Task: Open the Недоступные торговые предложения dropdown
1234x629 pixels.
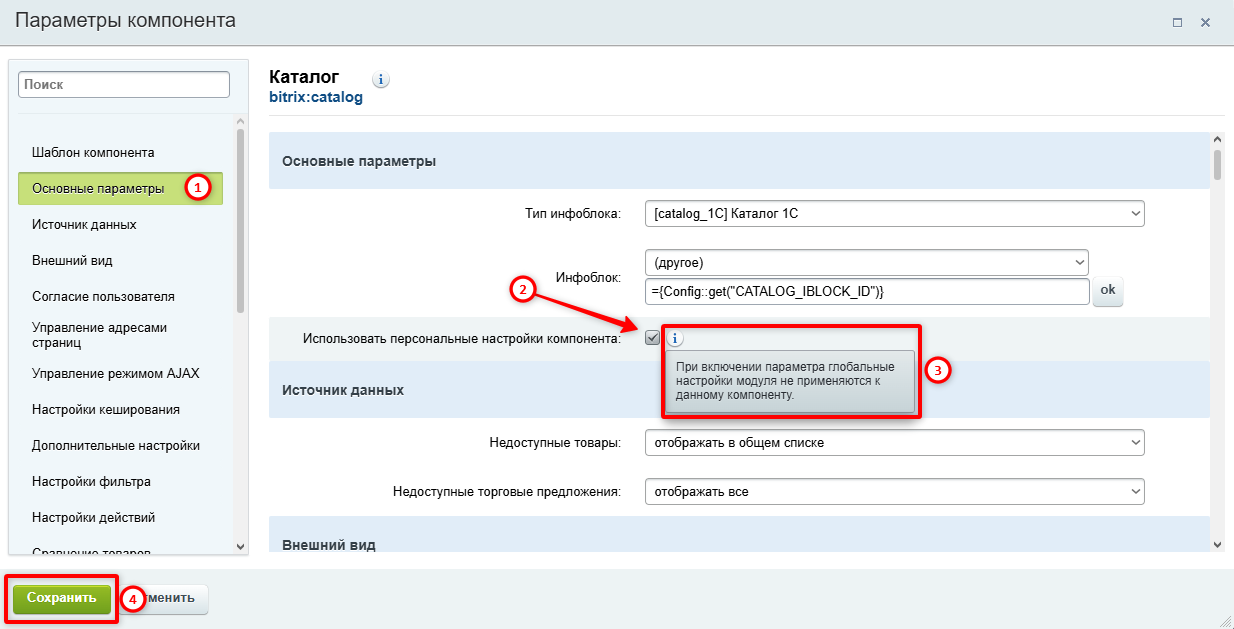Action: [x=895, y=492]
